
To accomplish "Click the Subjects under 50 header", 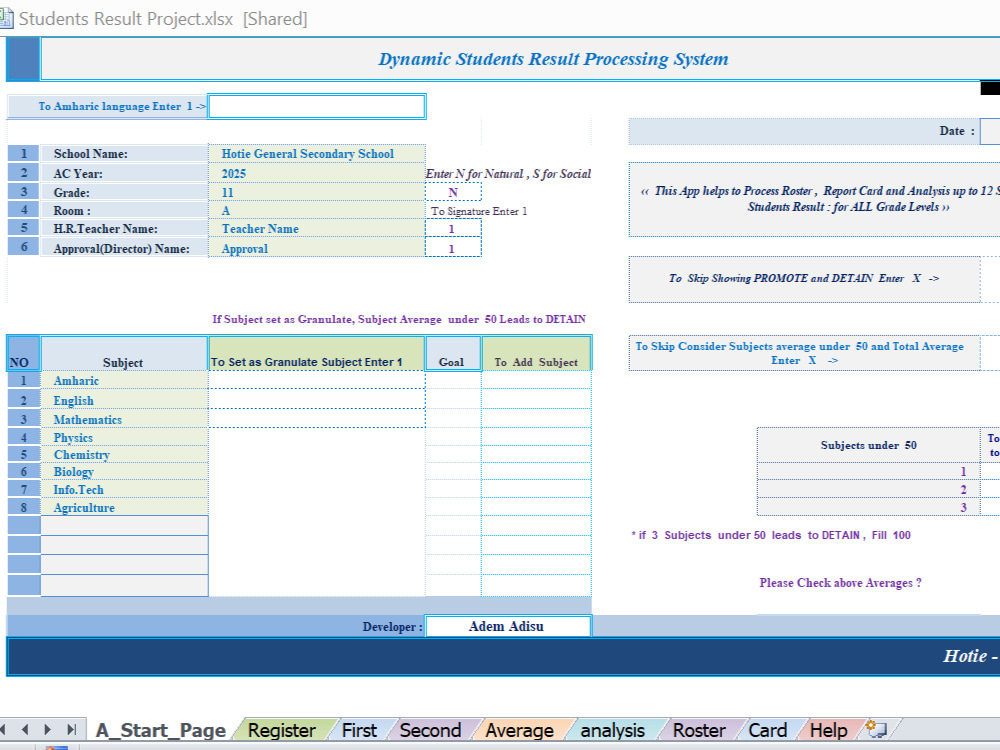I will tap(868, 445).
